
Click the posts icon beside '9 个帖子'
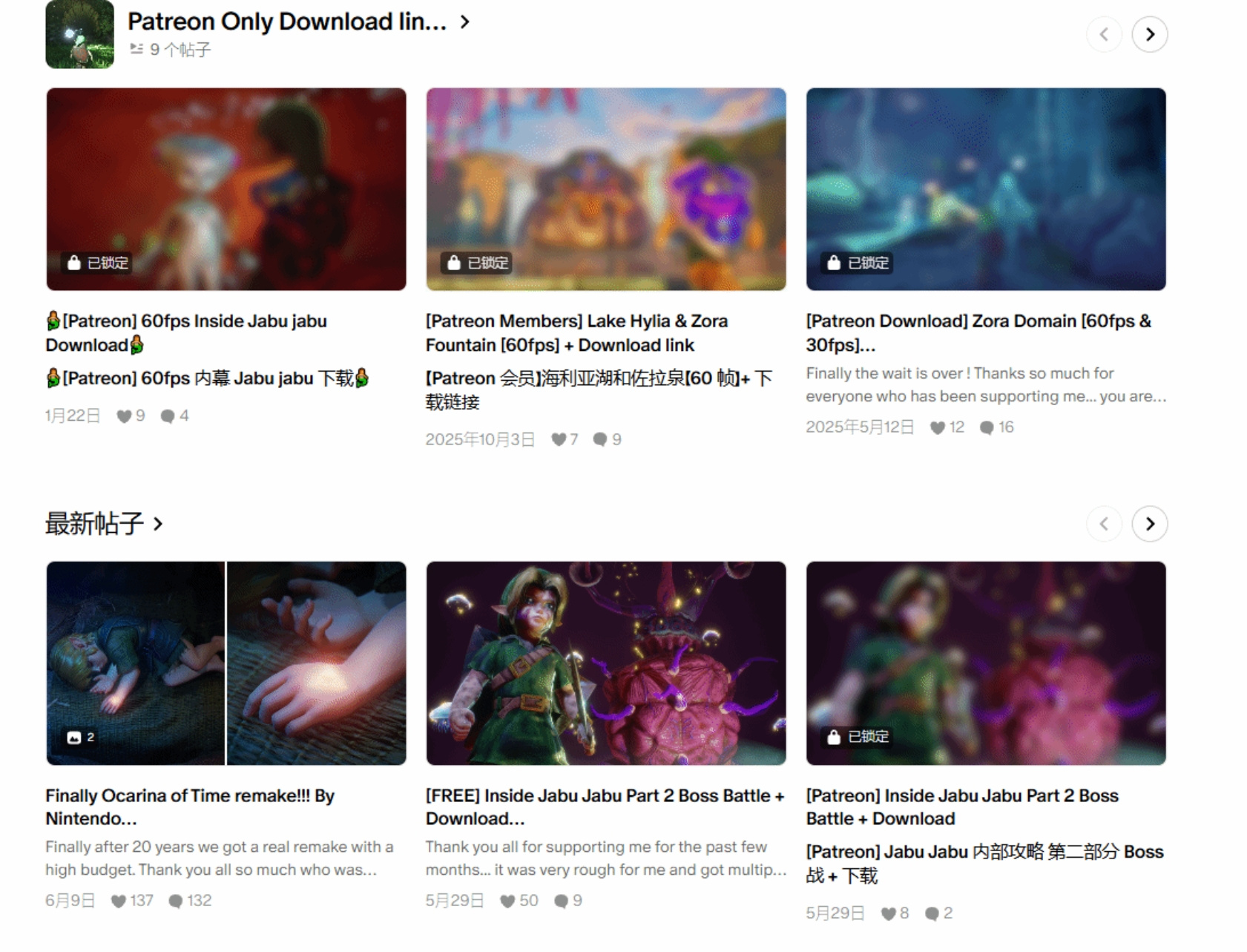click(x=136, y=49)
